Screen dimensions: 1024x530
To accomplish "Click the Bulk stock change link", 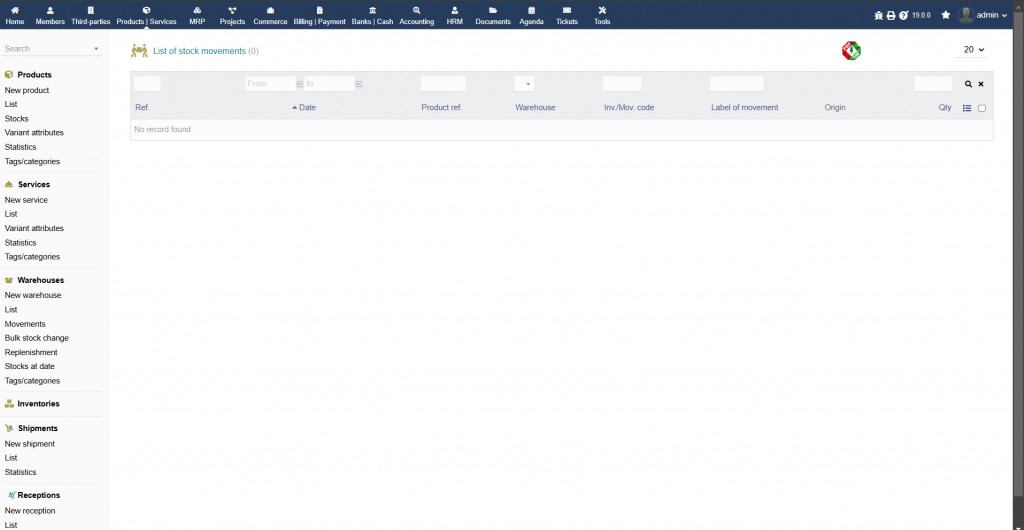I will pos(37,338).
